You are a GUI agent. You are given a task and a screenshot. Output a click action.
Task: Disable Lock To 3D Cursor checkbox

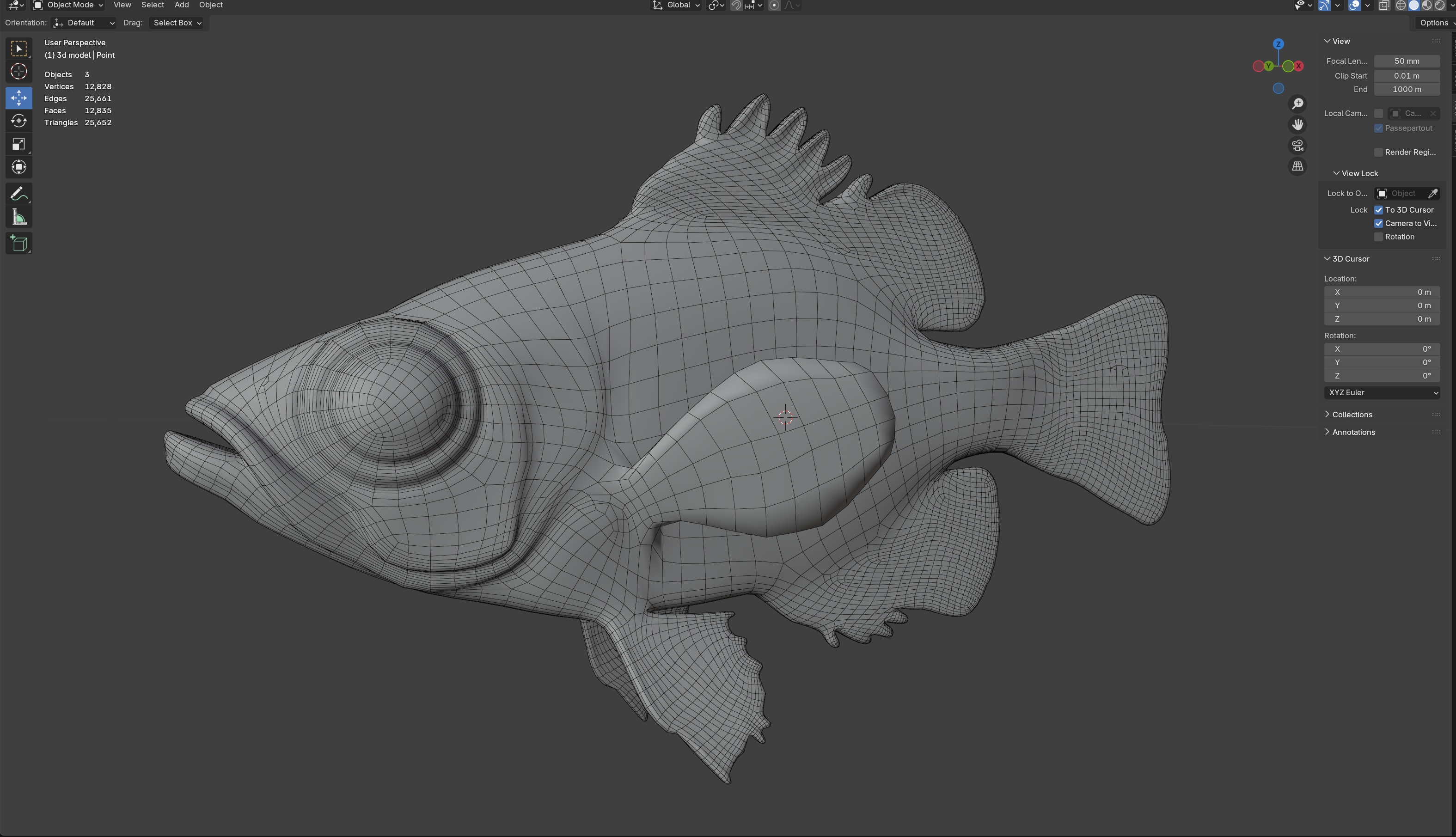[x=1378, y=210]
